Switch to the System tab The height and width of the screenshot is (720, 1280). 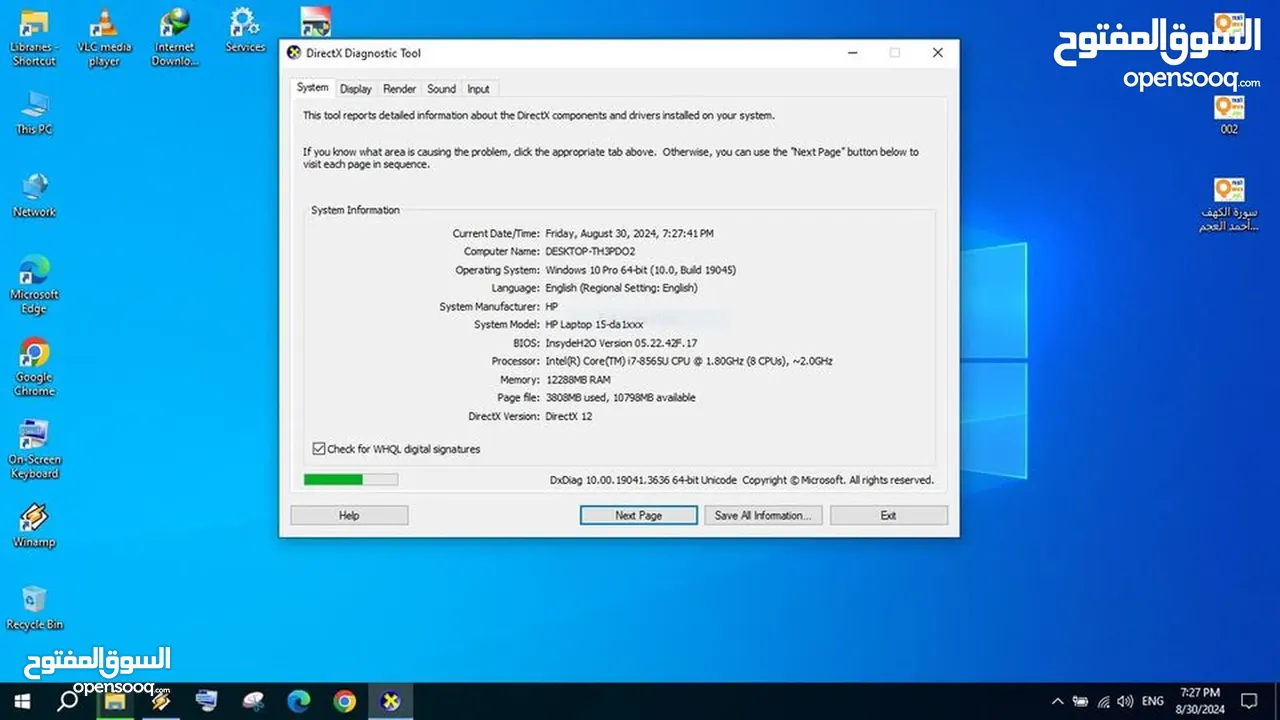click(312, 88)
